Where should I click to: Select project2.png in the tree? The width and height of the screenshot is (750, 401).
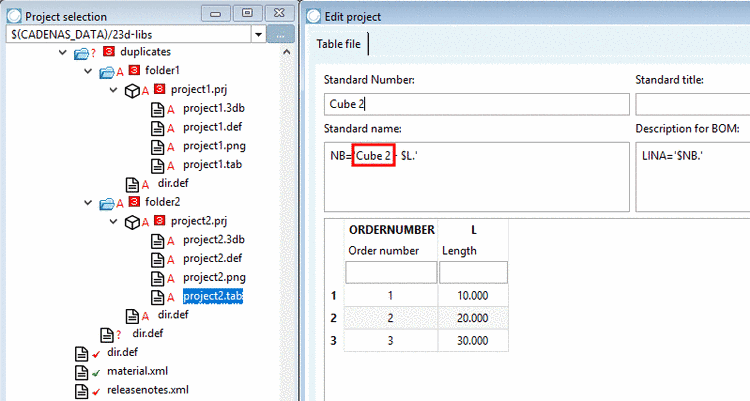[x=214, y=278]
